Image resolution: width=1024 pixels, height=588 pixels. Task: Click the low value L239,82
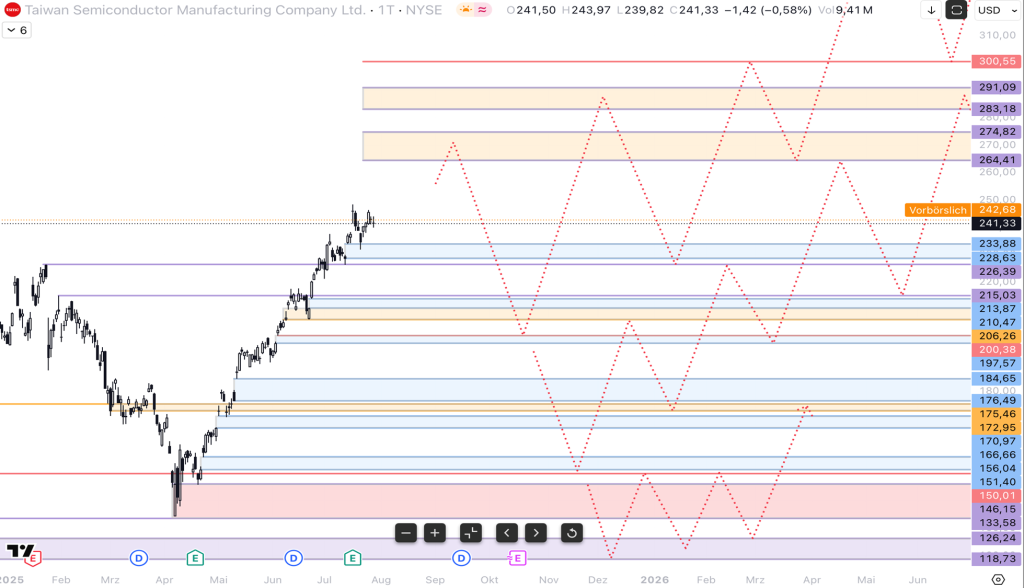click(640, 10)
